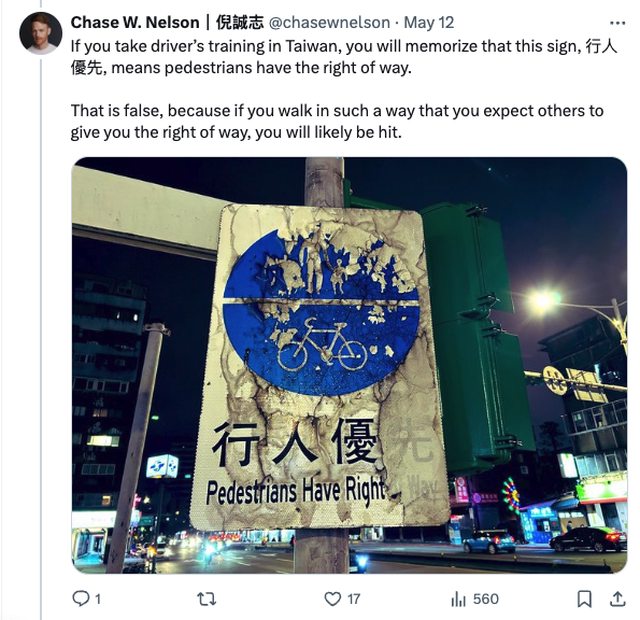The width and height of the screenshot is (640, 620).
Task: Open the pedestrian sign photo
Action: (x=349, y=365)
